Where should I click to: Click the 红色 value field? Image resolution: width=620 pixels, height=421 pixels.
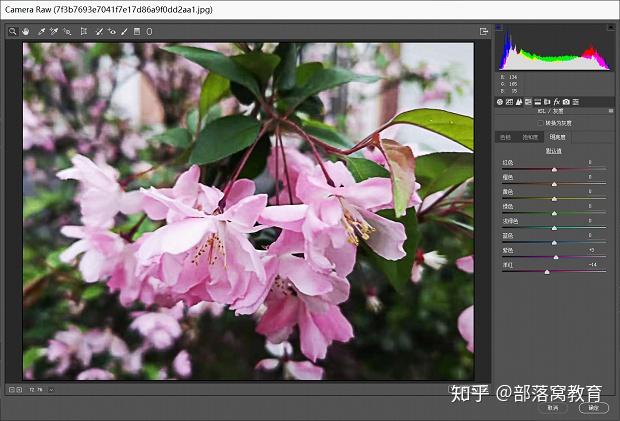tap(590, 162)
